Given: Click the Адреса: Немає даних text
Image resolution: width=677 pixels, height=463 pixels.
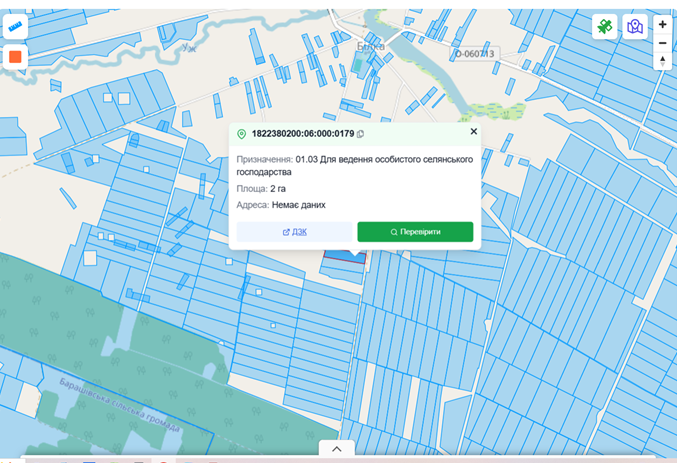Looking at the screenshot, I should click(281, 205).
